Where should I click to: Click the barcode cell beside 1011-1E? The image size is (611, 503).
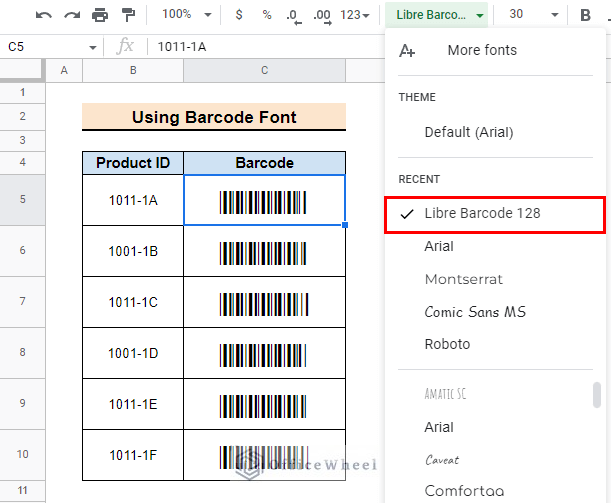click(x=264, y=404)
